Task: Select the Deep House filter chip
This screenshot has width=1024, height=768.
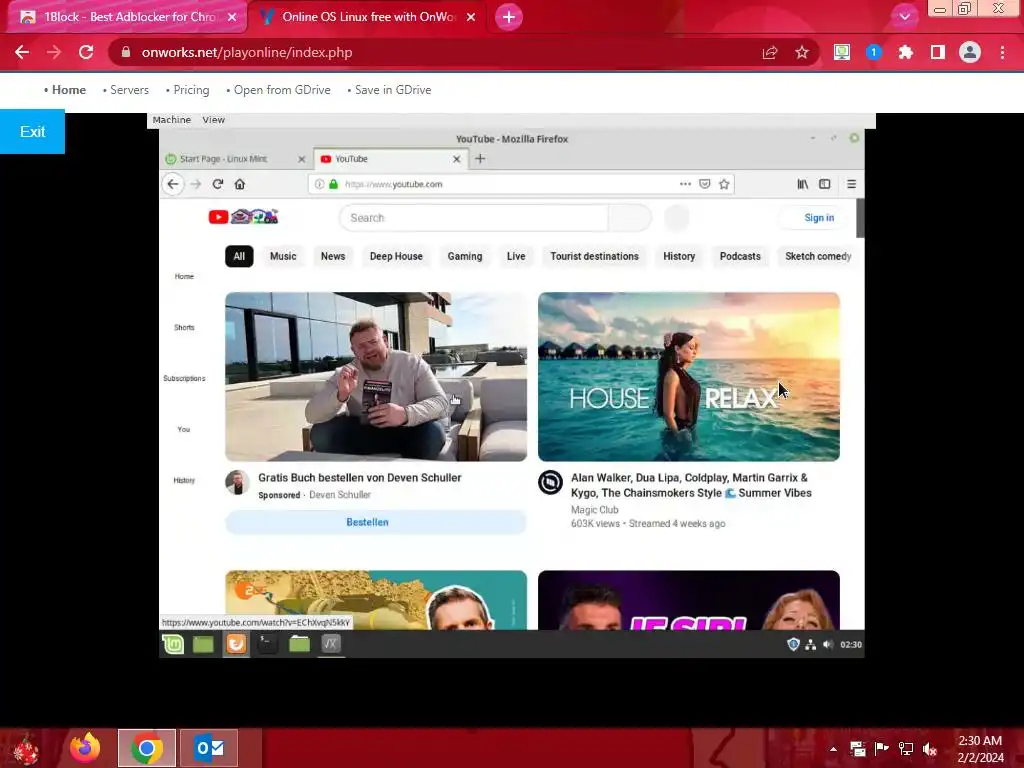Action: coord(396,257)
